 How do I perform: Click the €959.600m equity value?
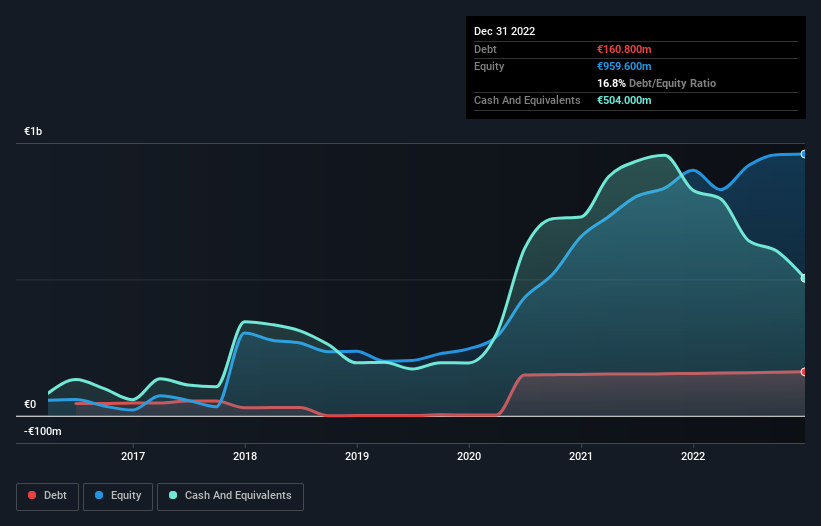pos(624,66)
